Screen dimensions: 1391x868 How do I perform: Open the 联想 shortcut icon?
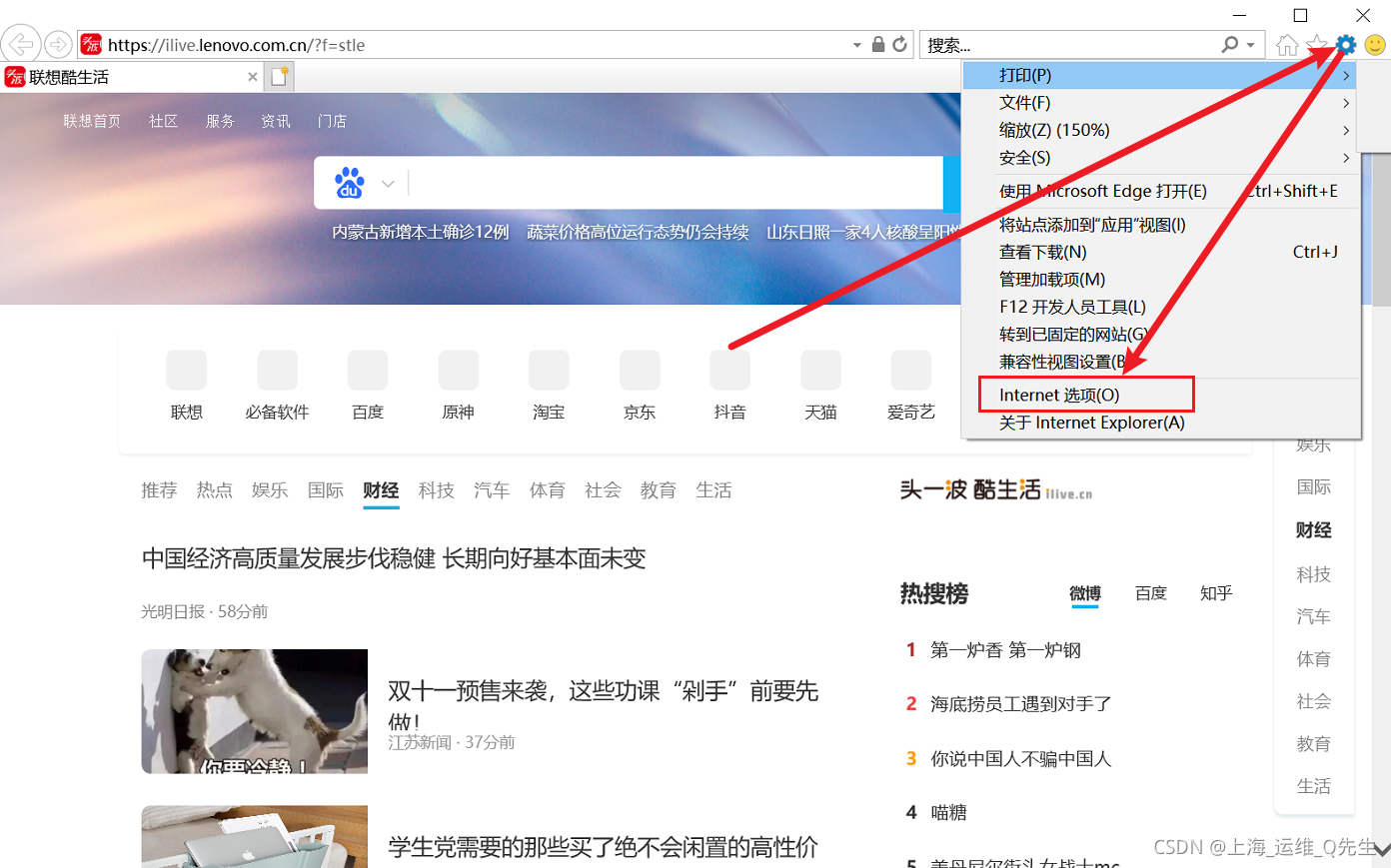click(187, 370)
